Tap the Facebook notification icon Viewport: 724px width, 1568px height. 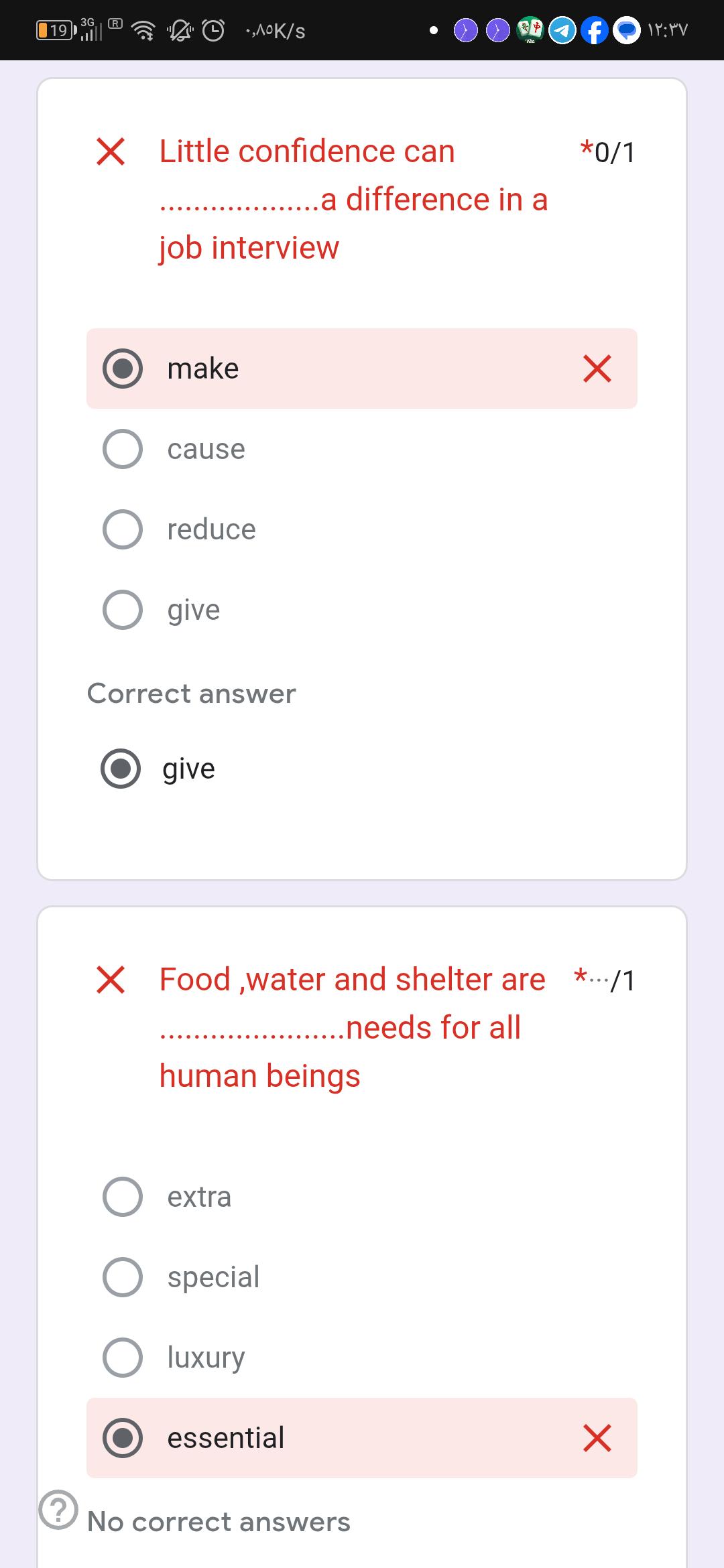[594, 30]
